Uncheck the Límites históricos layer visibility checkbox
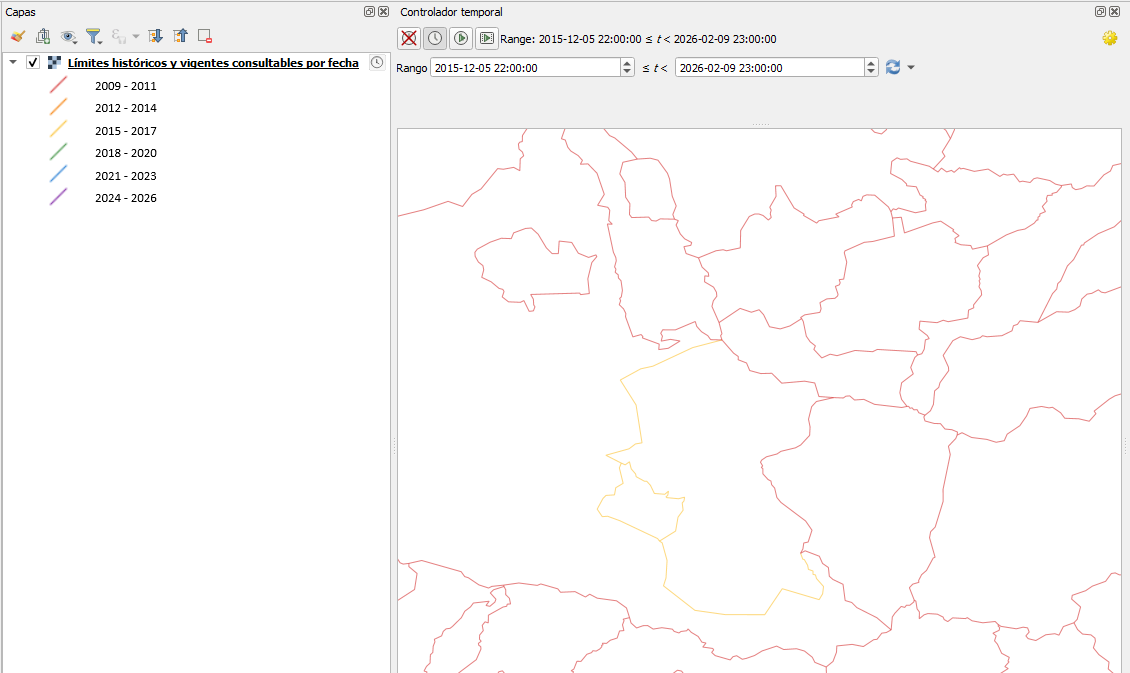 (33, 63)
